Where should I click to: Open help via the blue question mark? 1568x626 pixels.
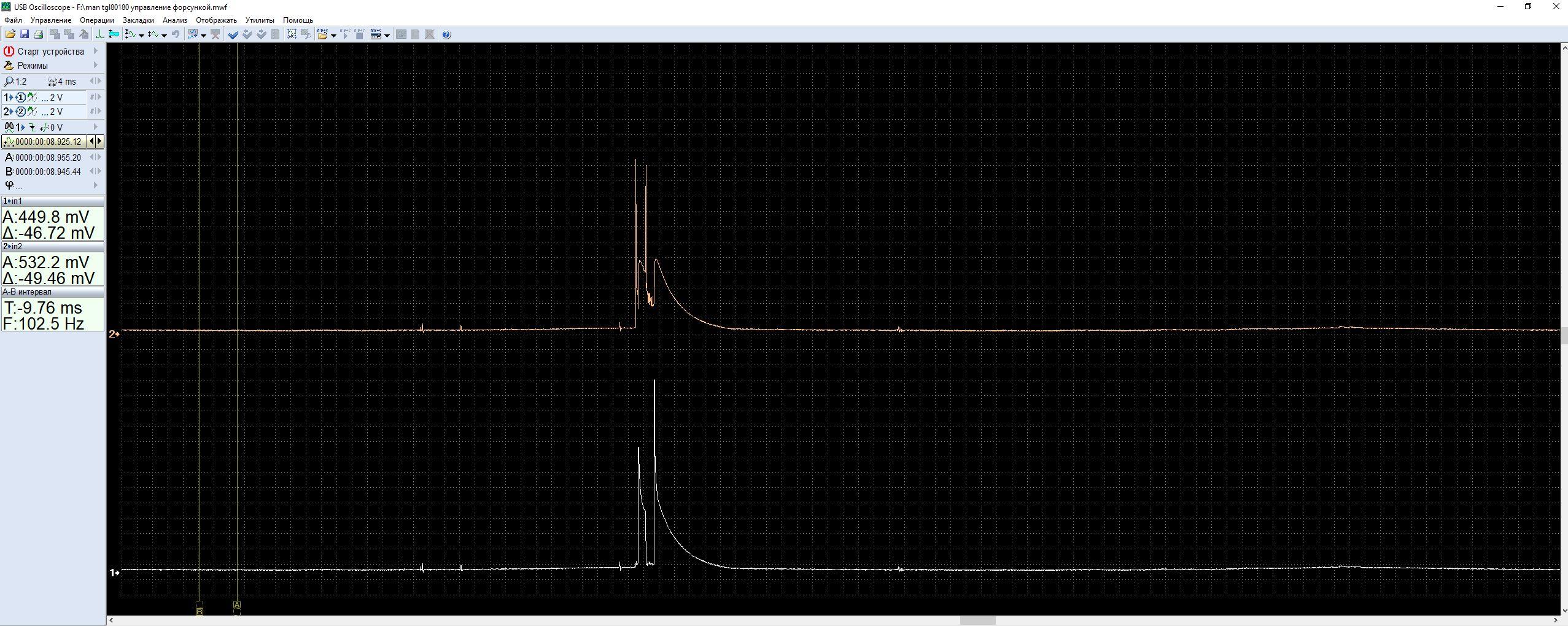pyautogui.click(x=446, y=34)
